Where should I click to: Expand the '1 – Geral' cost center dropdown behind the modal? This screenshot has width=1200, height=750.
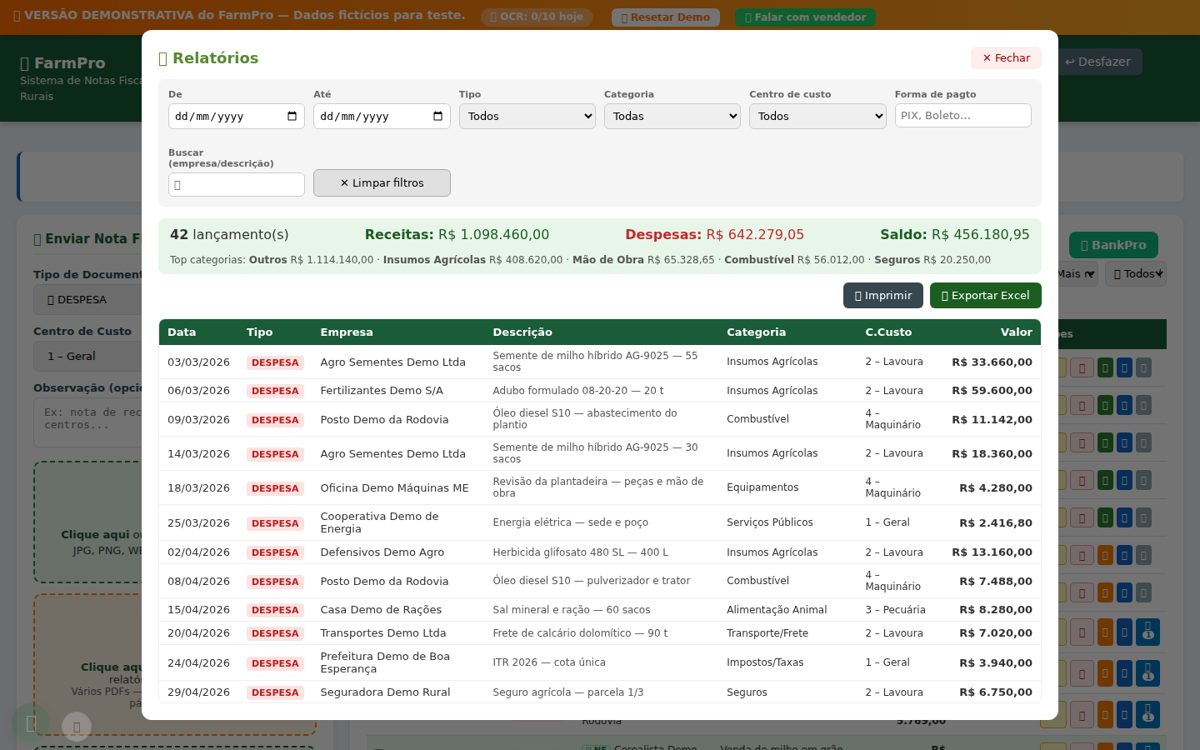[x=88, y=356]
